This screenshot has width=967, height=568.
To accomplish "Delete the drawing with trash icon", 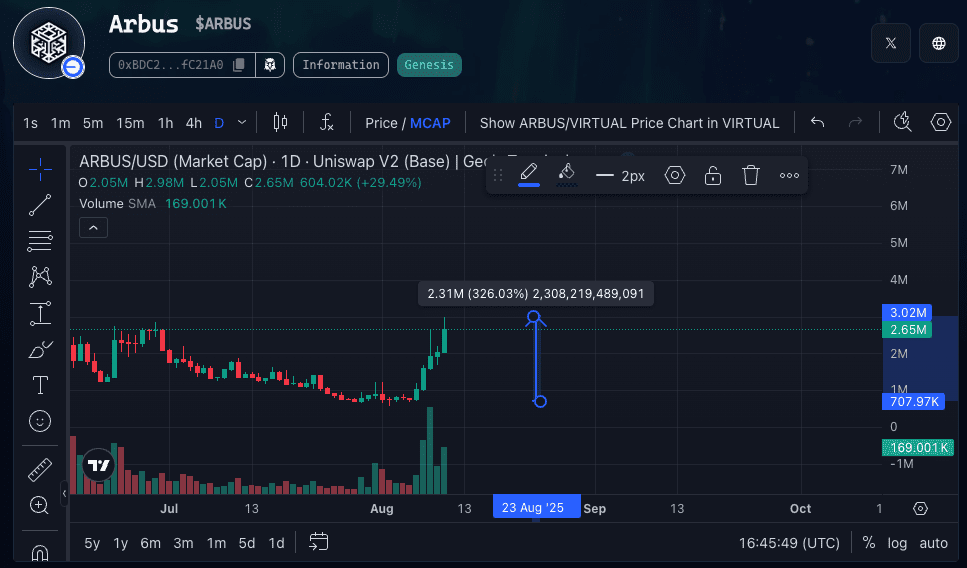I will pos(751,176).
